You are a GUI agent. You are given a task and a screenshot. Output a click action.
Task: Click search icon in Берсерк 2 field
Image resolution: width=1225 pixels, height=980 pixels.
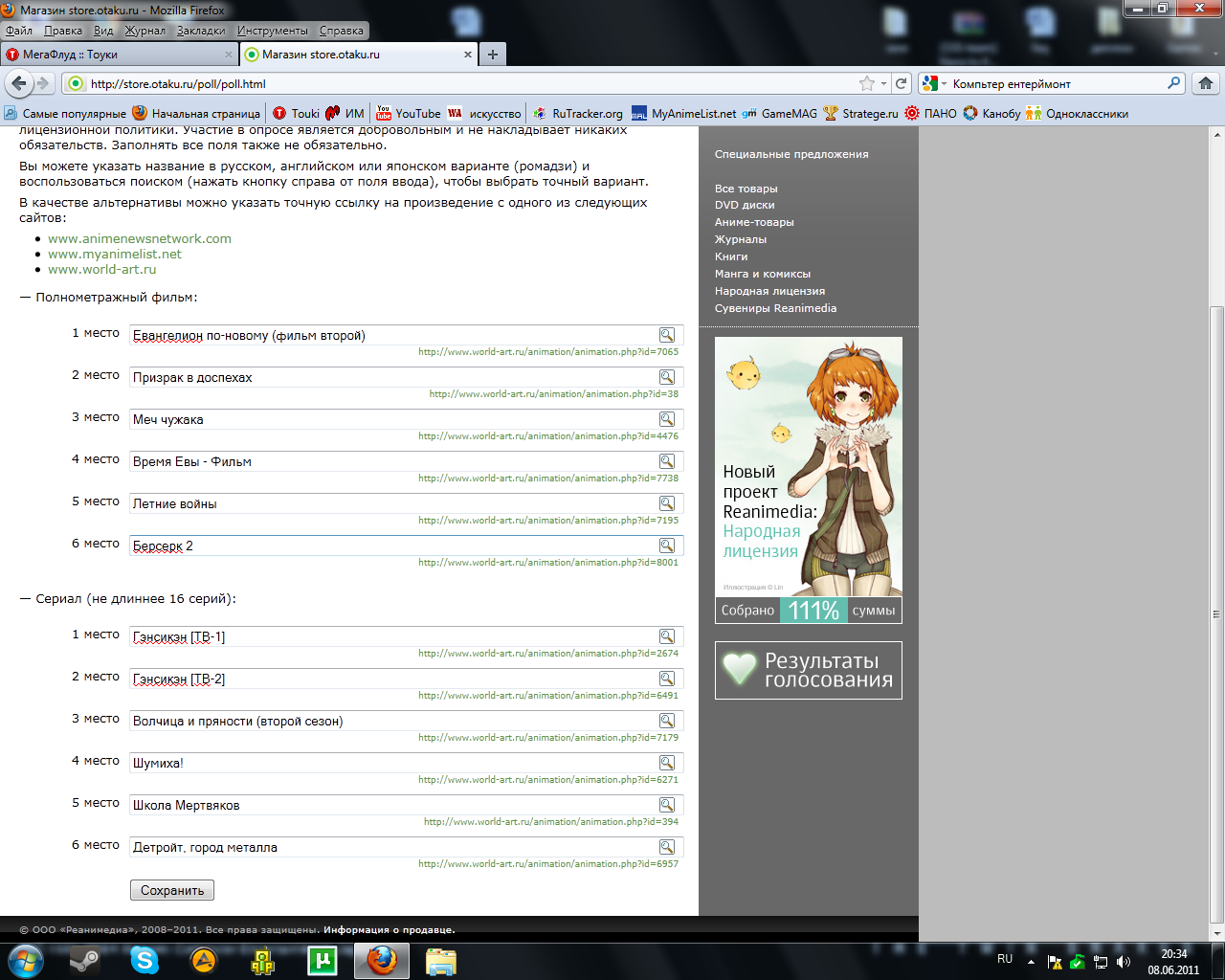point(667,546)
